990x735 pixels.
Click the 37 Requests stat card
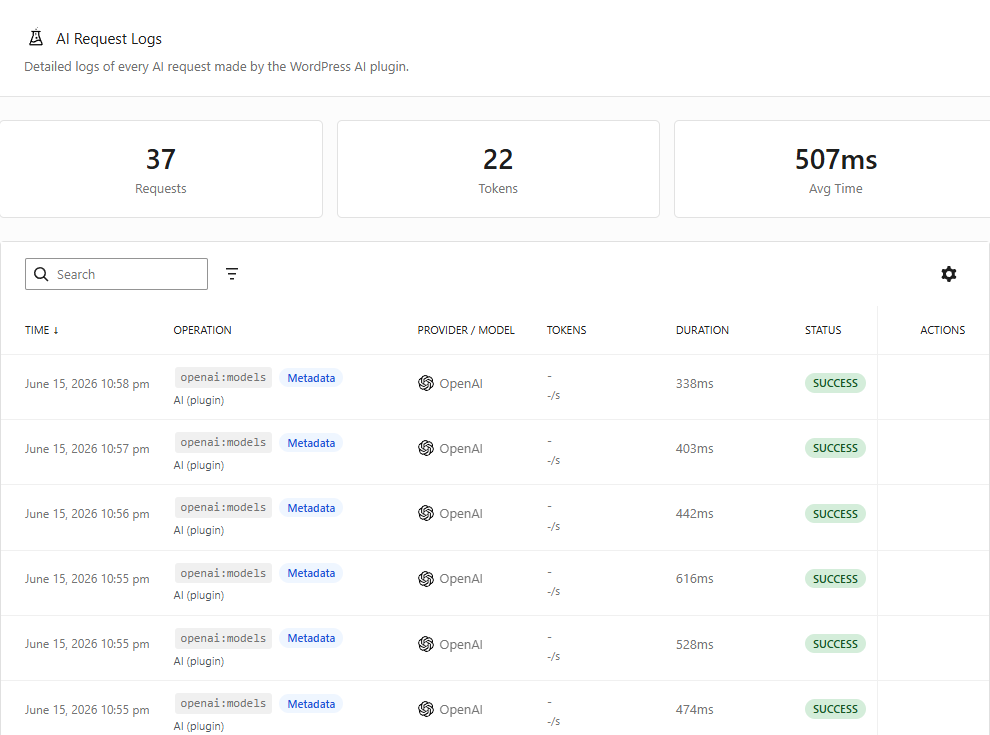click(160, 169)
